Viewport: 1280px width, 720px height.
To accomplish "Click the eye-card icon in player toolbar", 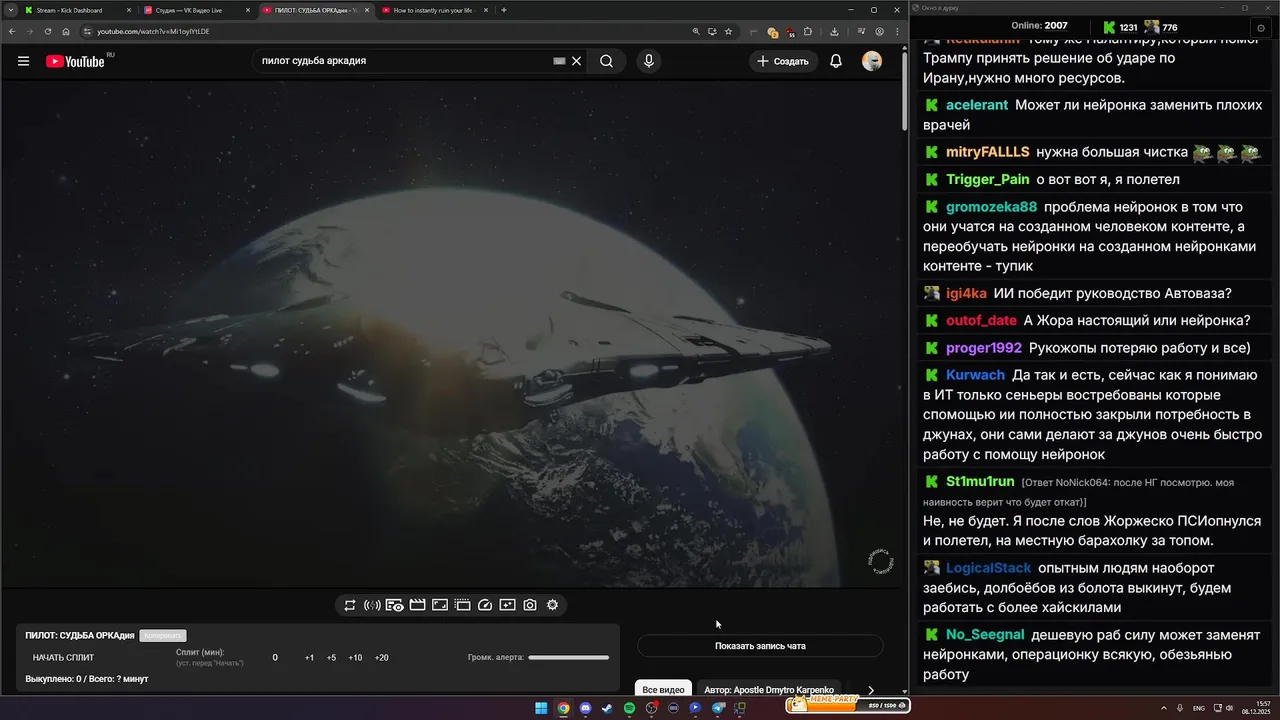I will click(395, 605).
